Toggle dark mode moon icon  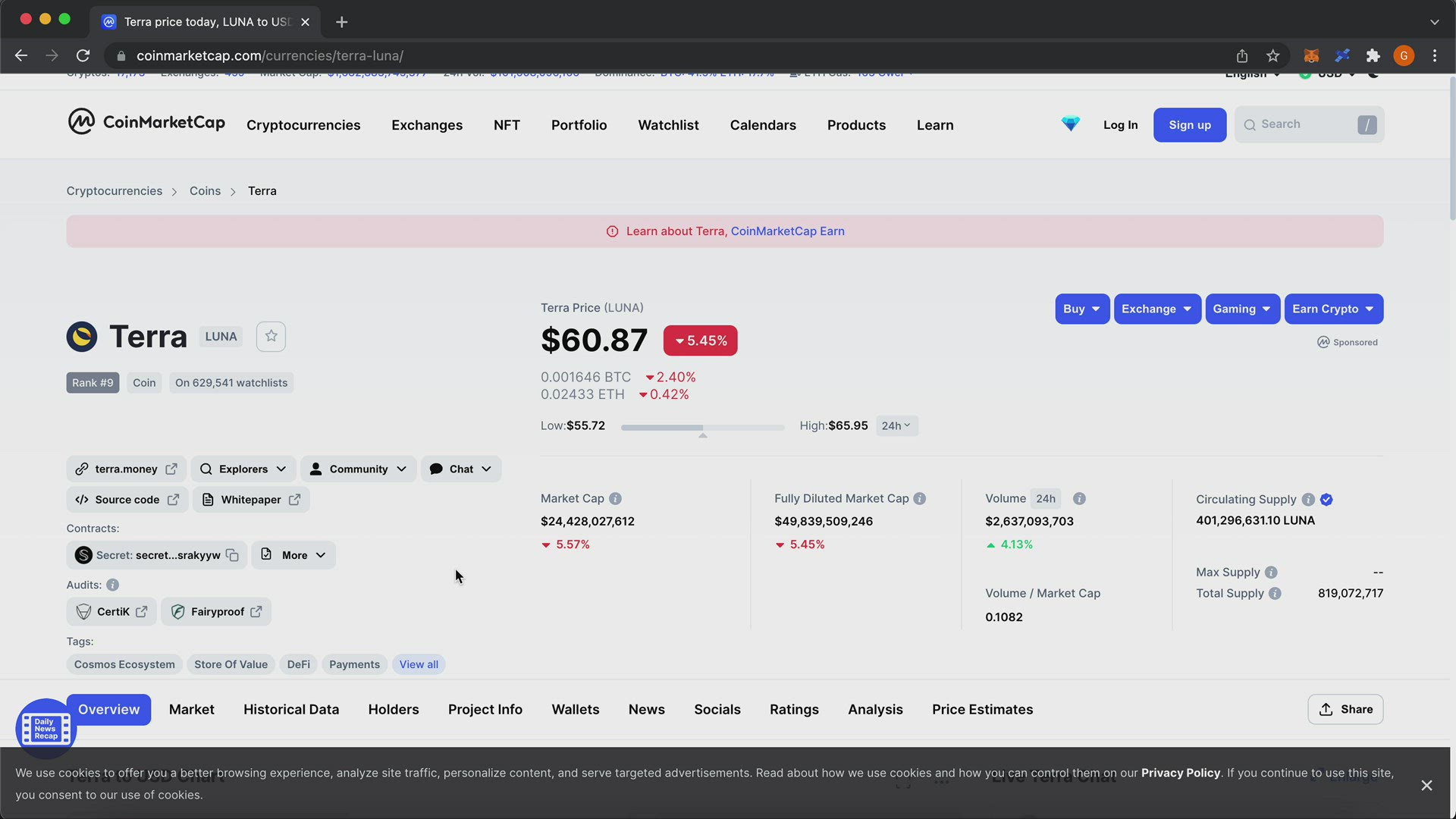pyautogui.click(x=1373, y=74)
